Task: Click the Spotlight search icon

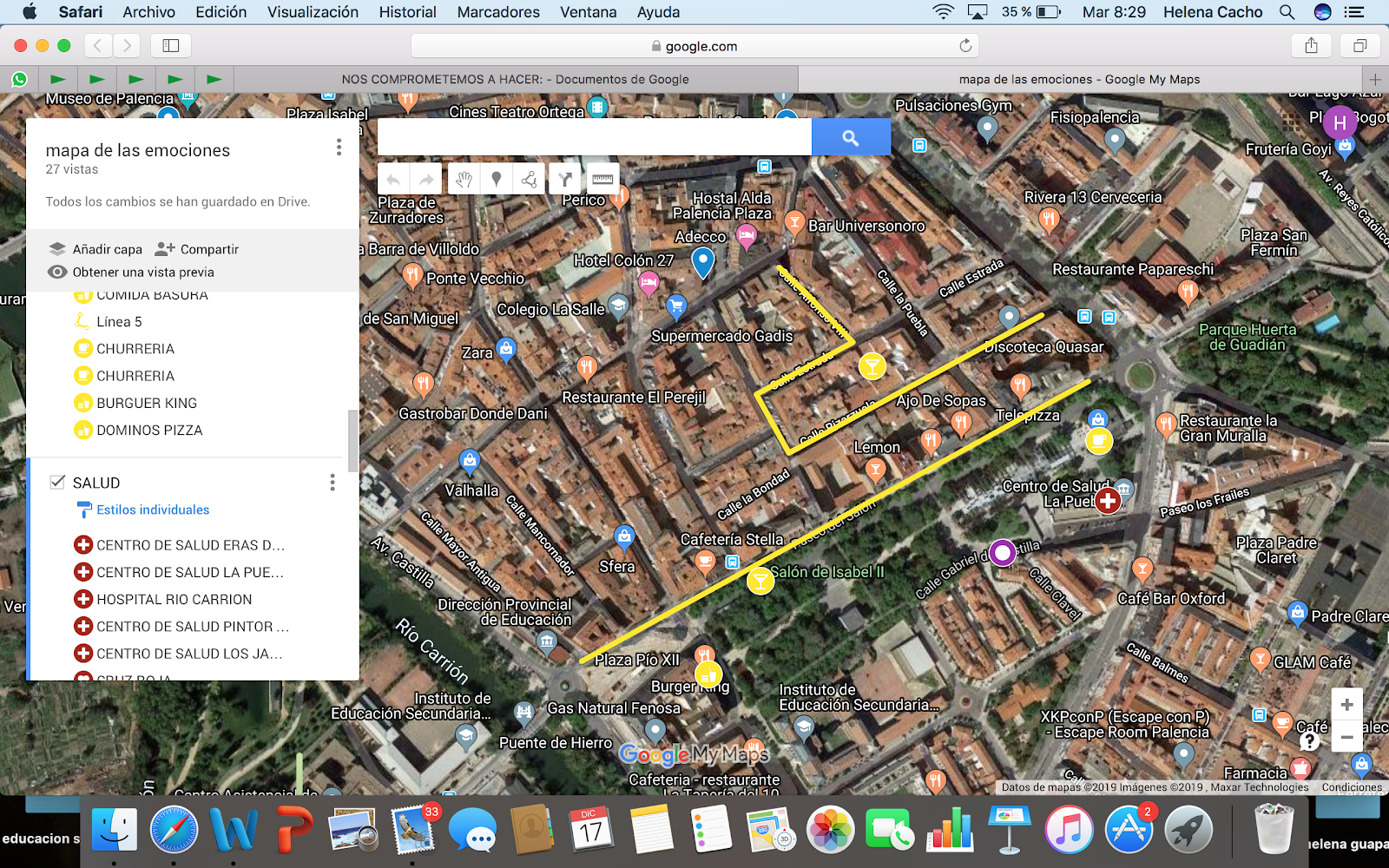Action: [x=1287, y=12]
